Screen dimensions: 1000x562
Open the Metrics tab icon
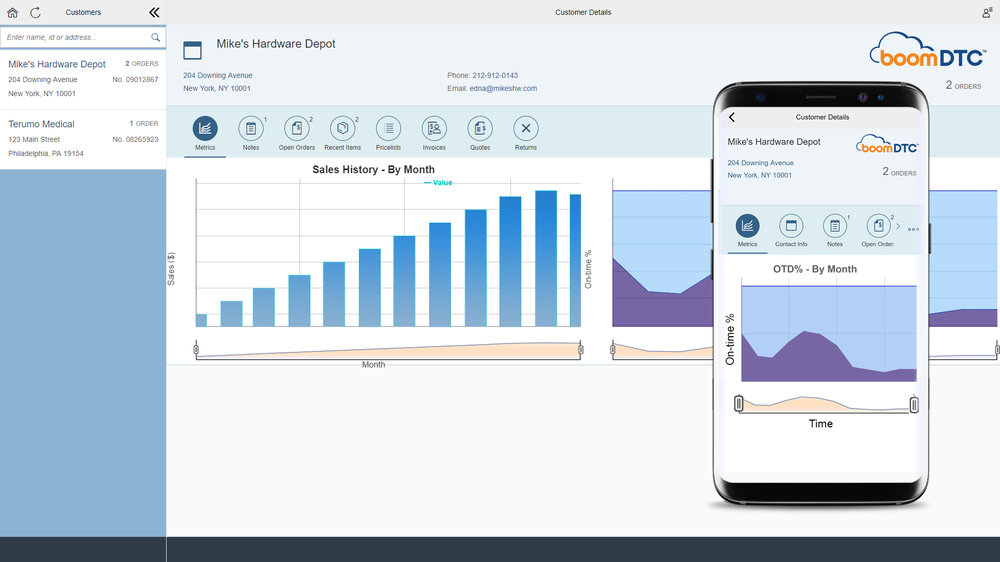point(205,128)
